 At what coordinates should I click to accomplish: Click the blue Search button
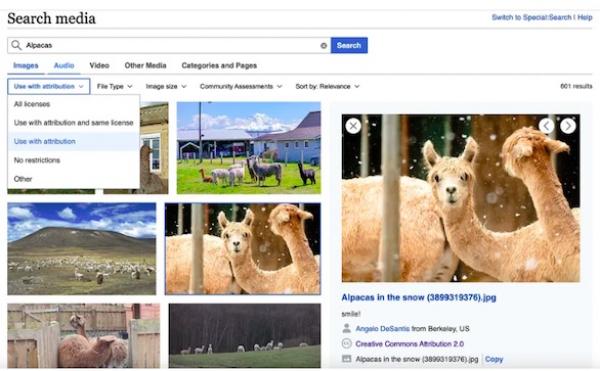coord(349,45)
